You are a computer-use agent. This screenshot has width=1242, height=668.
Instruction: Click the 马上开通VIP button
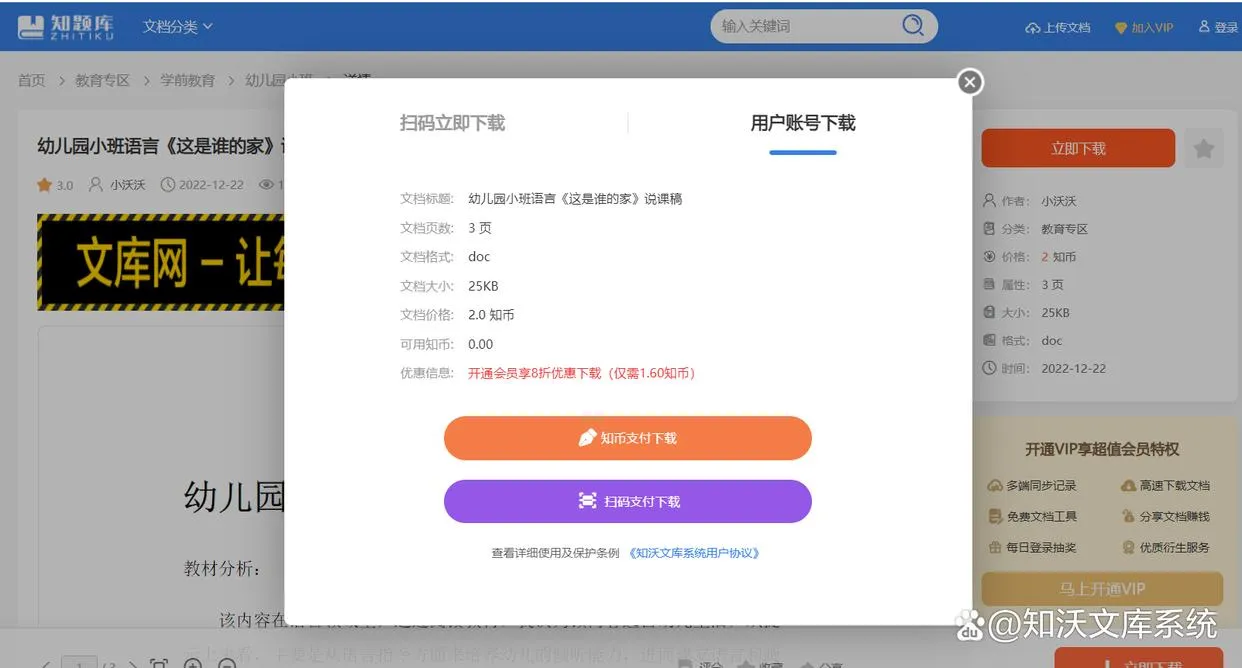coord(1102,589)
